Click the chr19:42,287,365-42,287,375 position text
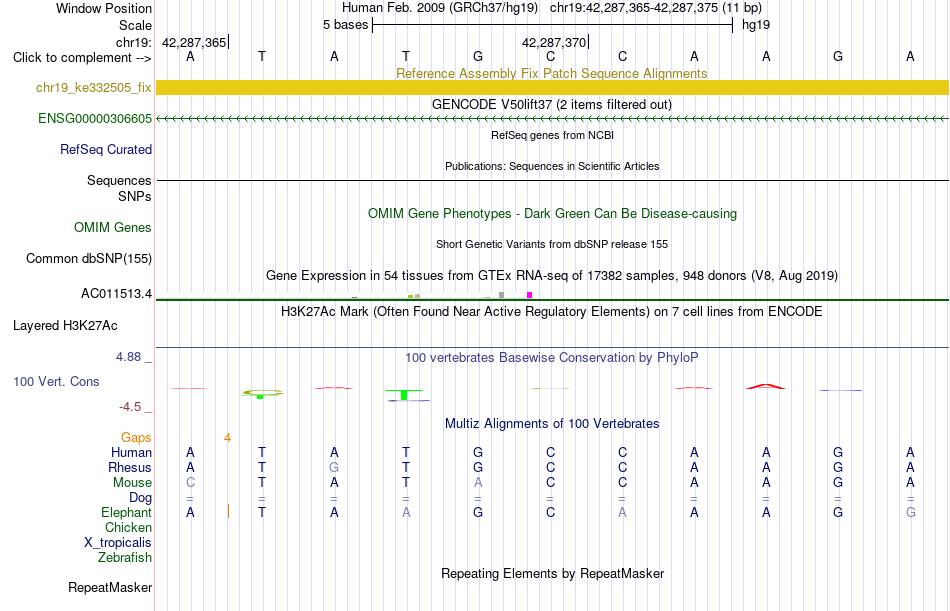Image resolution: width=950 pixels, height=611 pixels. tap(656, 8)
